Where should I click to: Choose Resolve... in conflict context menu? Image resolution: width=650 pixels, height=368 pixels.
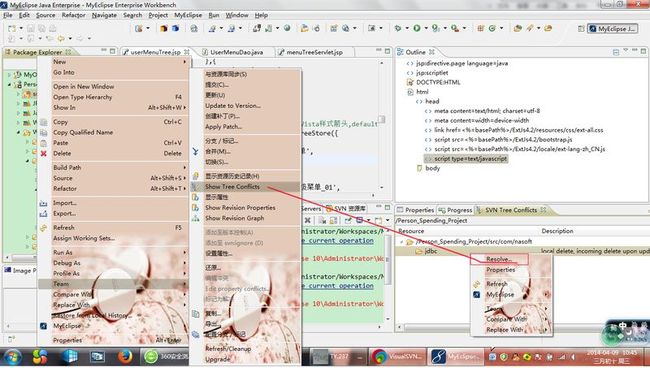click(x=500, y=259)
